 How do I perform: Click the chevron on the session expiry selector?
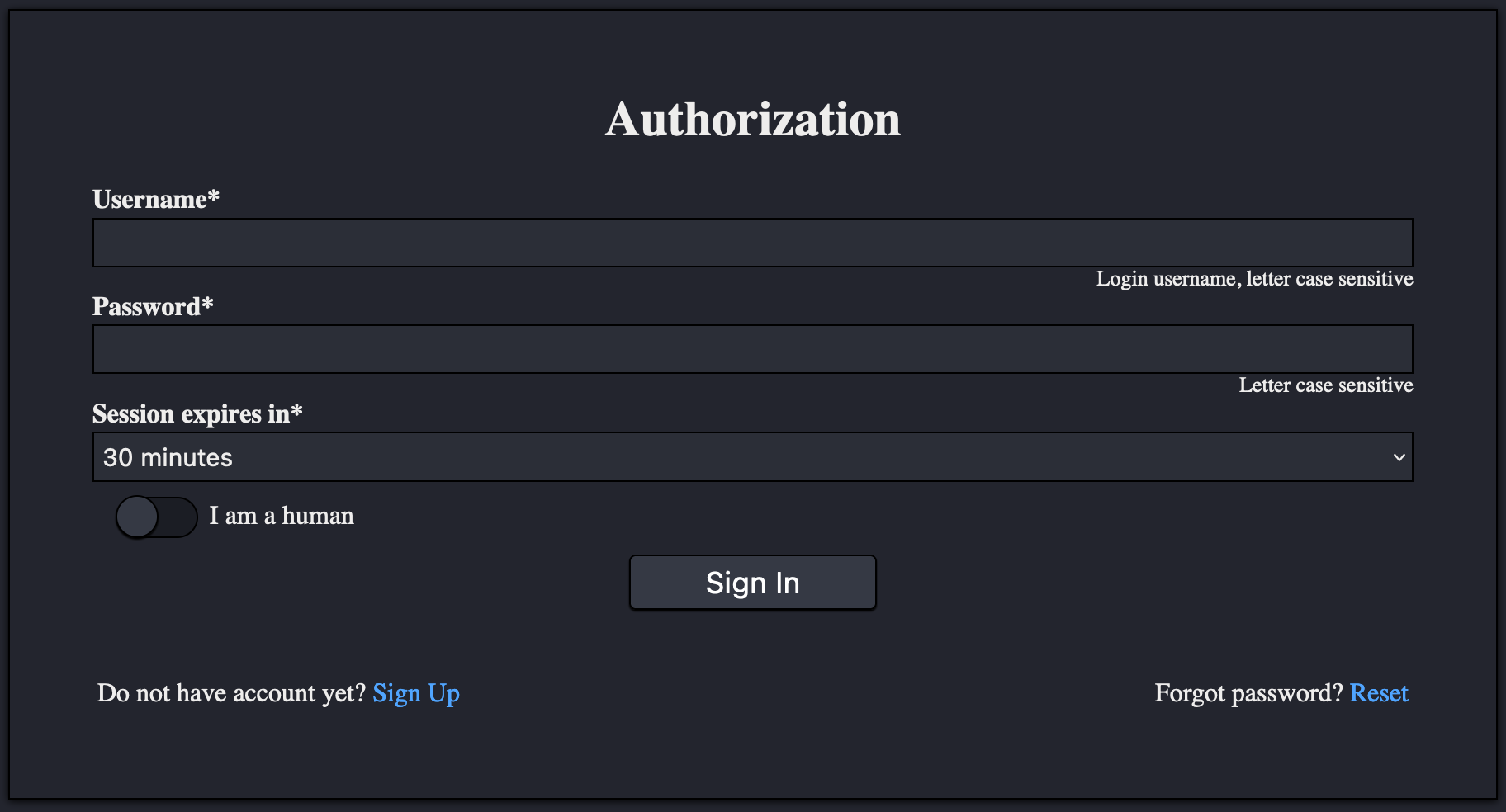tap(1399, 456)
